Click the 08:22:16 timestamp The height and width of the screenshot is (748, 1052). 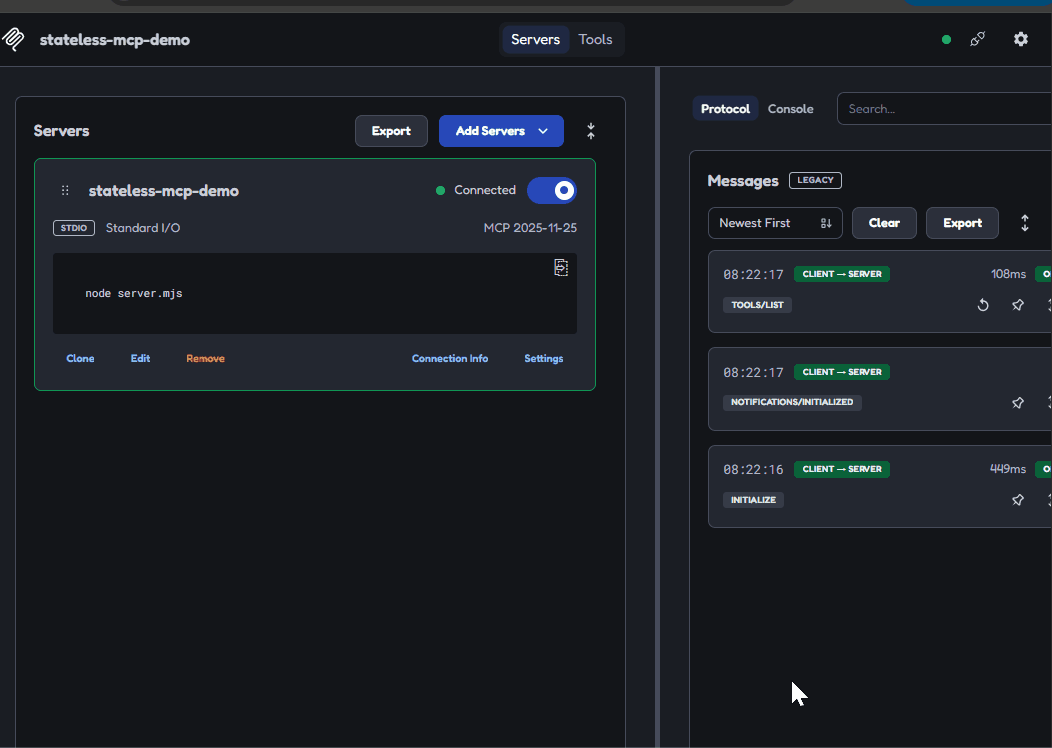[753, 470]
